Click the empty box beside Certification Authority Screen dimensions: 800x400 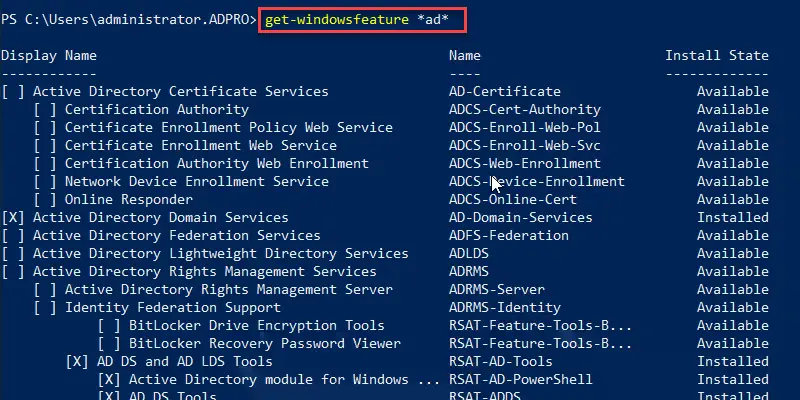click(45, 110)
